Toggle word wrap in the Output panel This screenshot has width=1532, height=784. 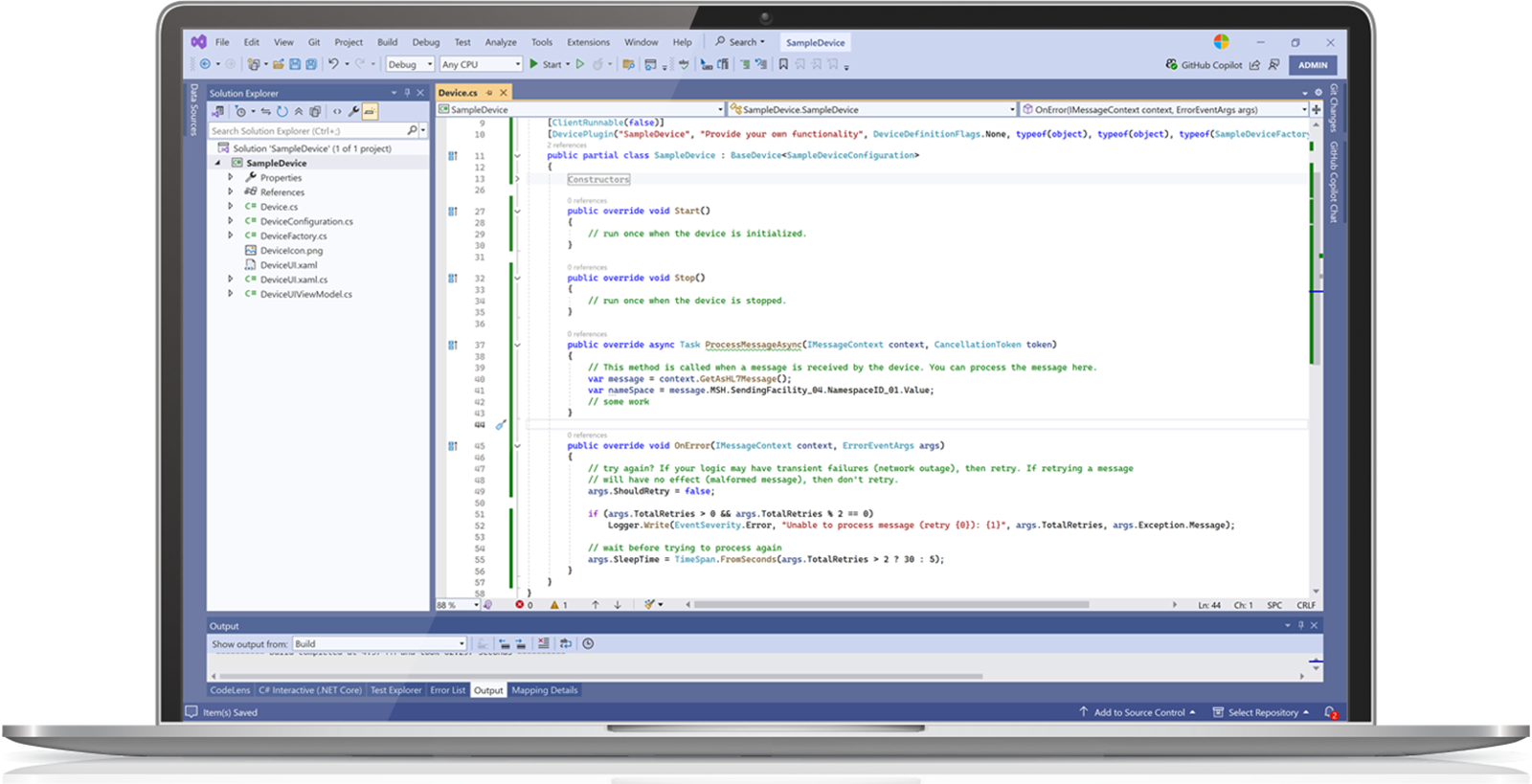pyautogui.click(x=566, y=643)
